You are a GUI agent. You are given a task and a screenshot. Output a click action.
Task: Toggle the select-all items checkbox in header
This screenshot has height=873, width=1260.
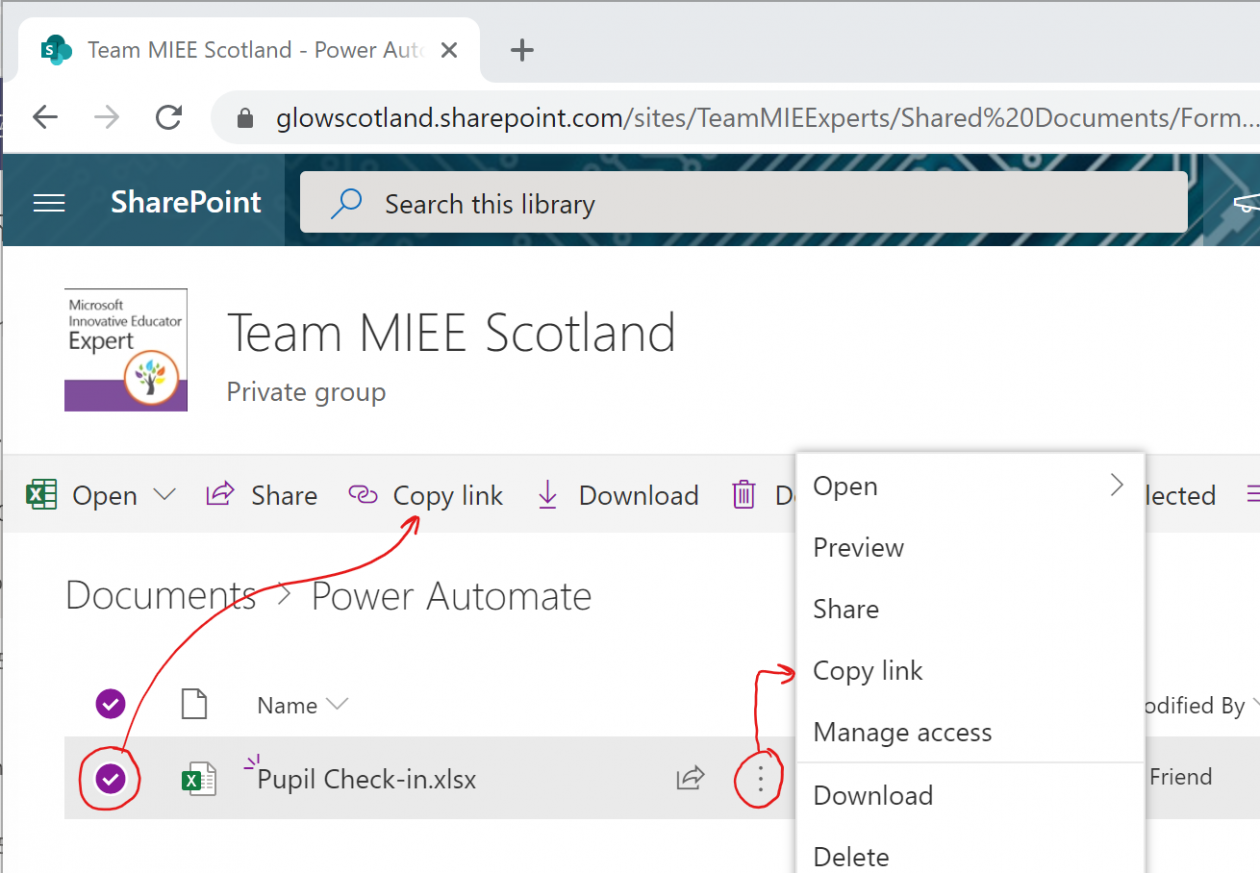(x=110, y=704)
